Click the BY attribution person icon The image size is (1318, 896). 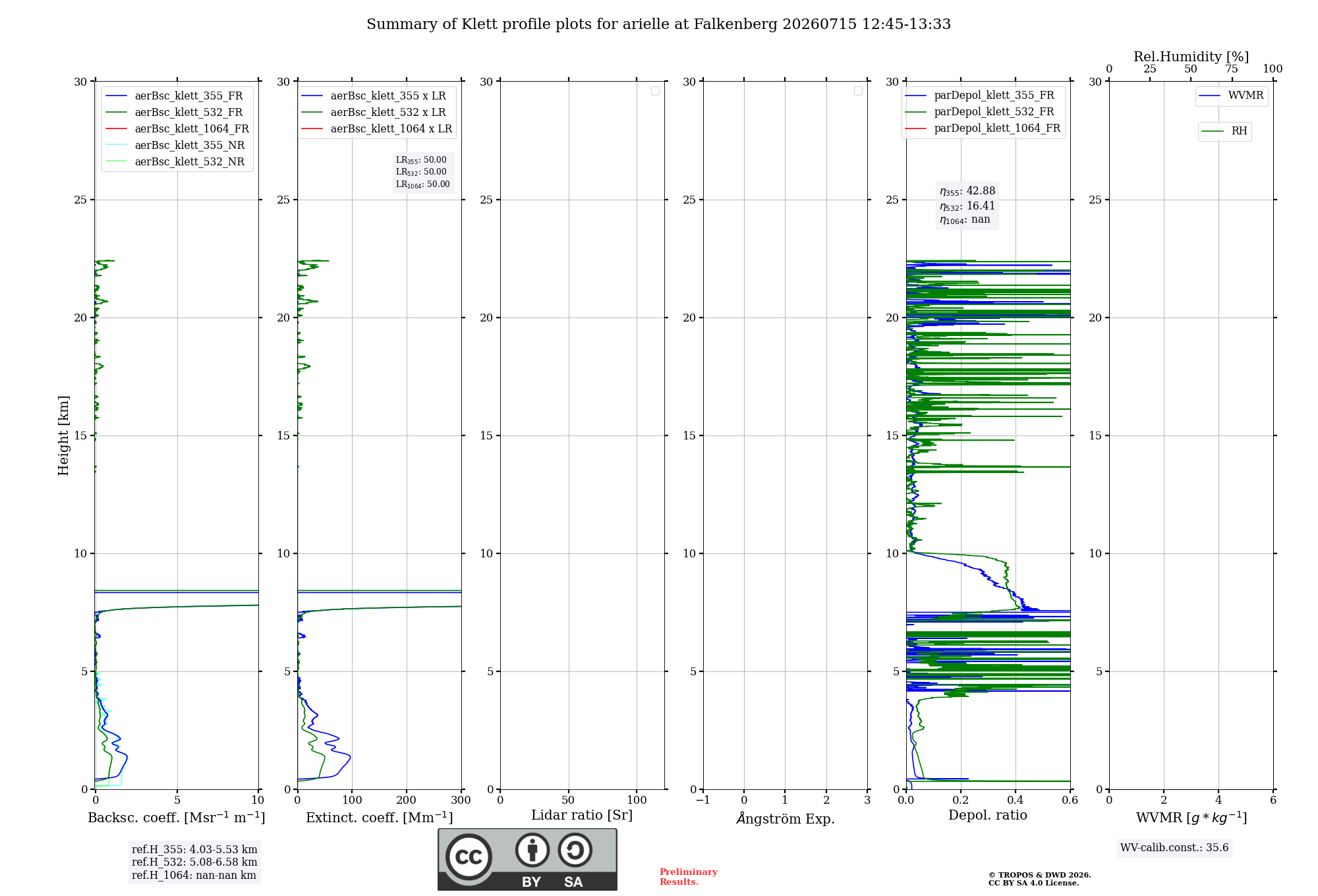[532, 849]
